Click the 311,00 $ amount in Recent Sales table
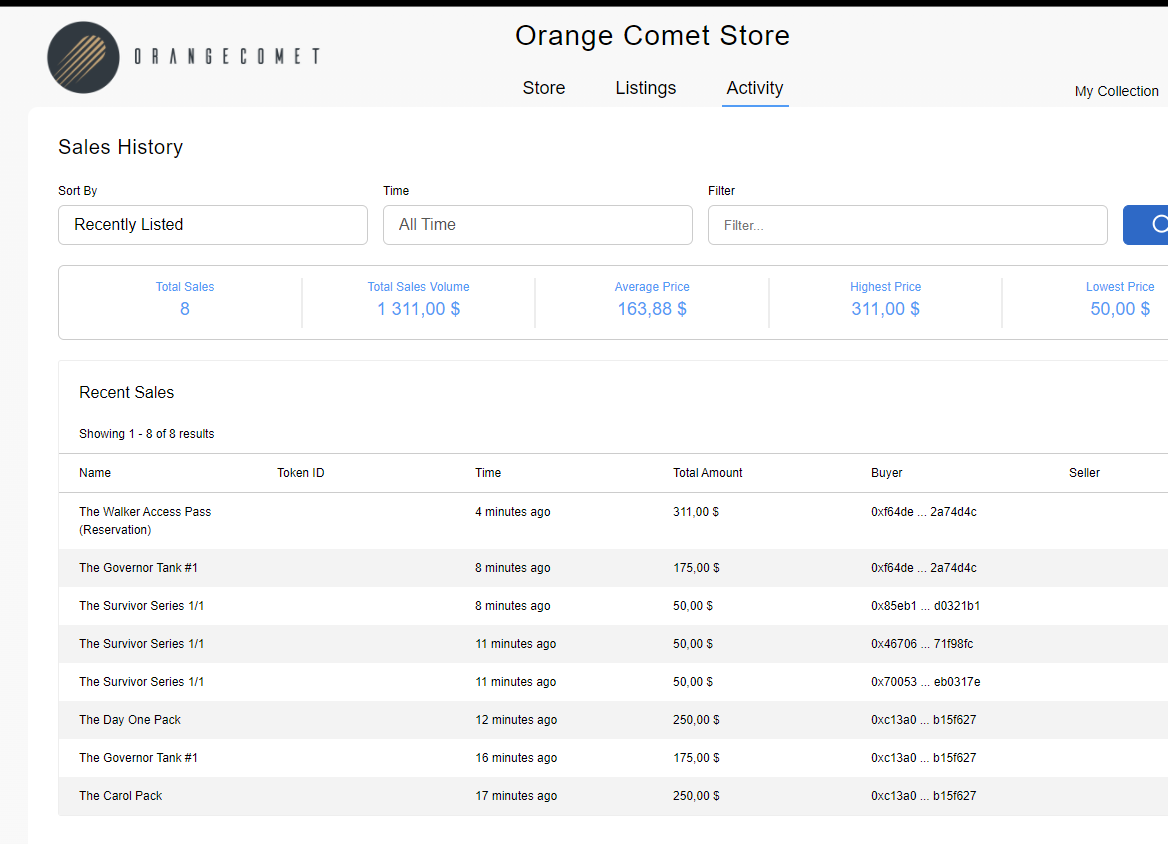The height and width of the screenshot is (844, 1168). pyautogui.click(x=696, y=512)
